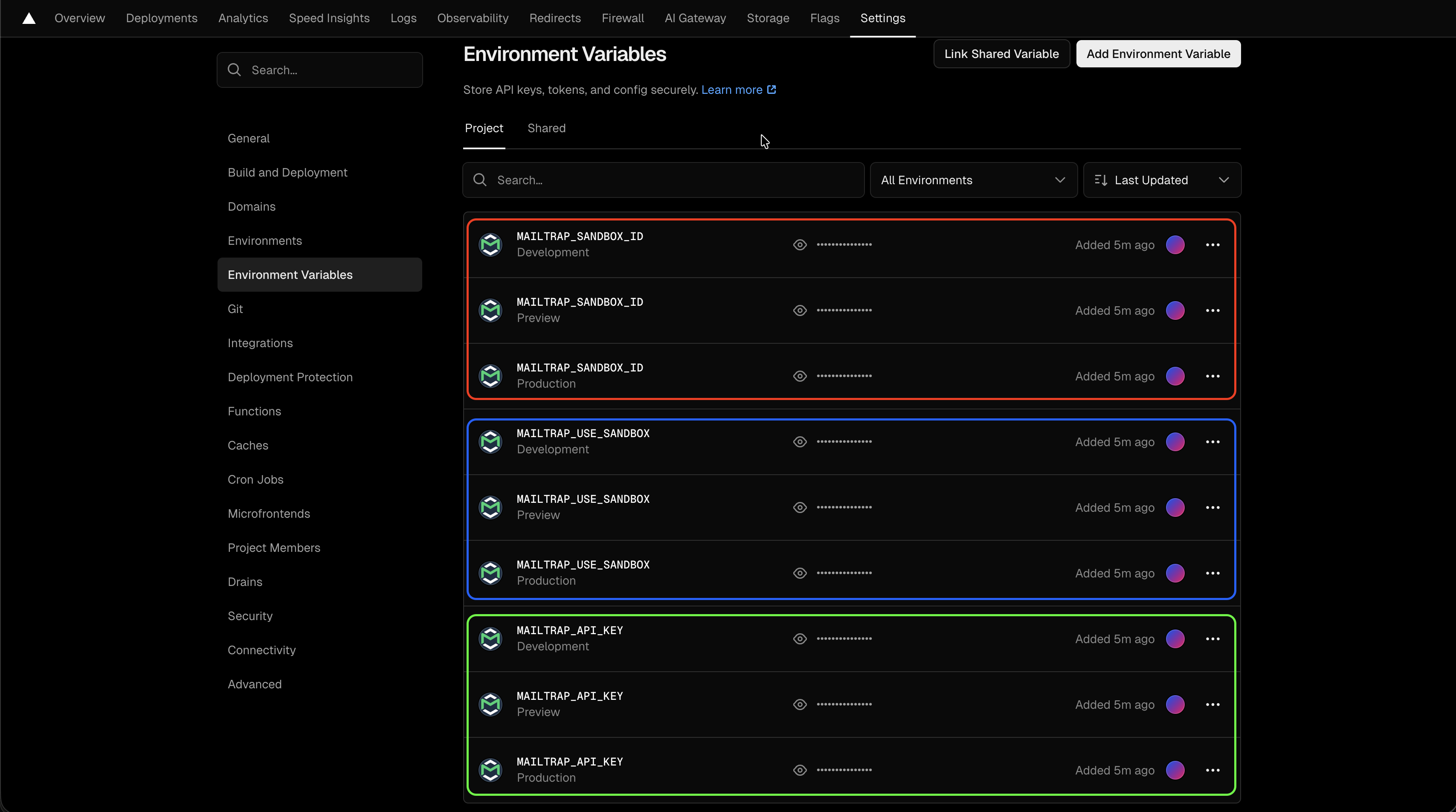Click Mailtrap icon for MAILTRAP_API_KEY Production
Screen dimensions: 1456x812
pyautogui.click(x=490, y=770)
